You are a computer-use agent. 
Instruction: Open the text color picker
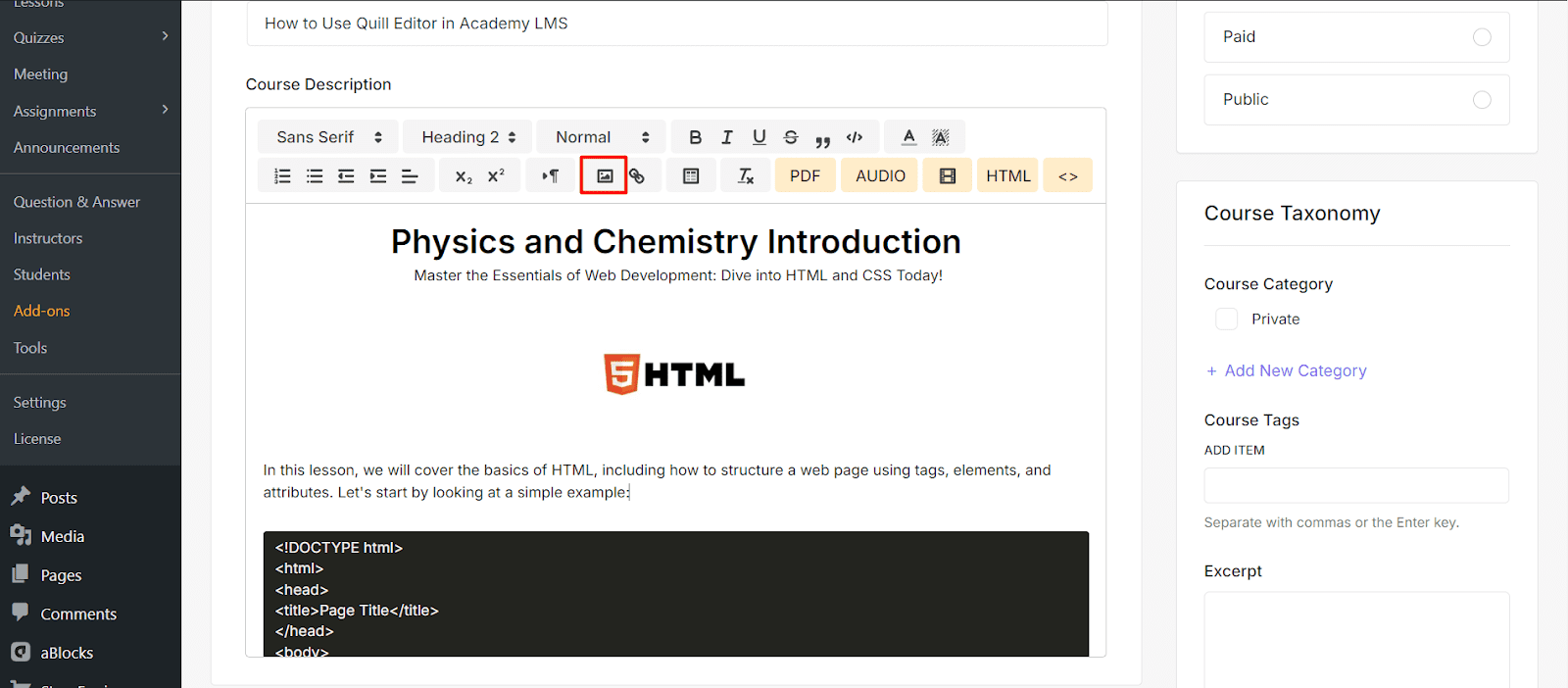908,137
